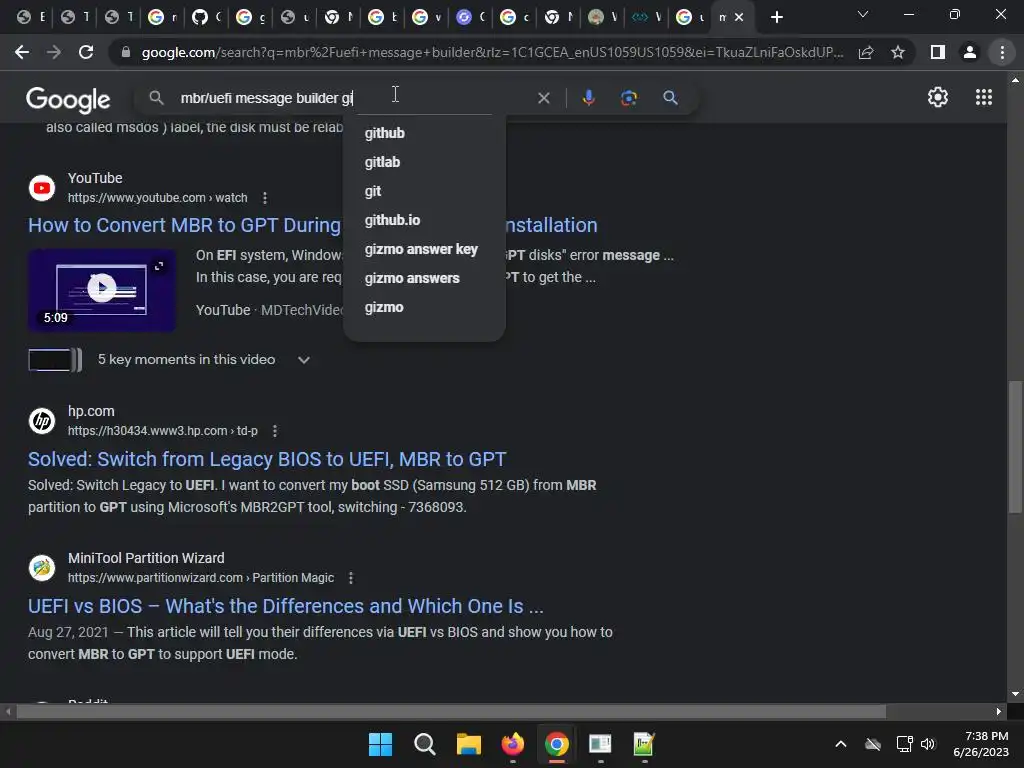Click the vertical page scrollbar thumb
Viewport: 1024px width, 768px height.
pyautogui.click(x=1015, y=447)
